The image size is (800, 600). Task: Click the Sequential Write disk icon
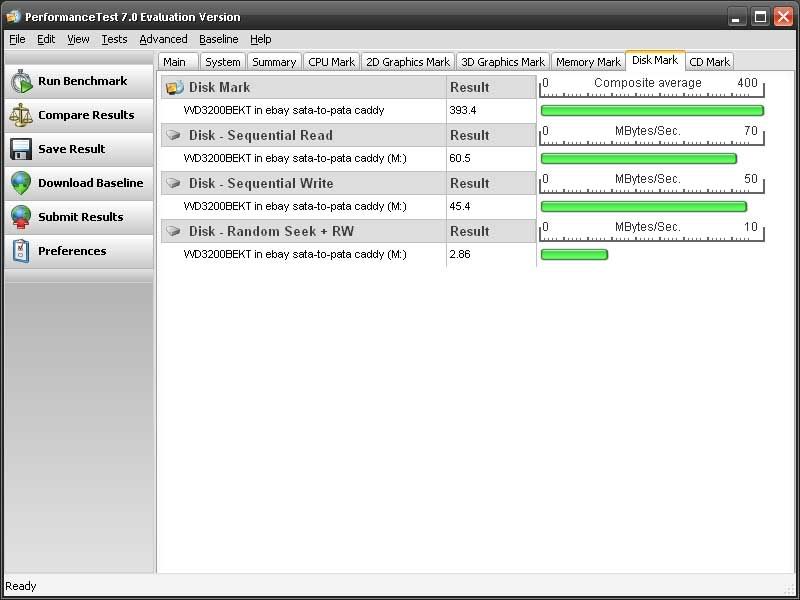coord(174,183)
